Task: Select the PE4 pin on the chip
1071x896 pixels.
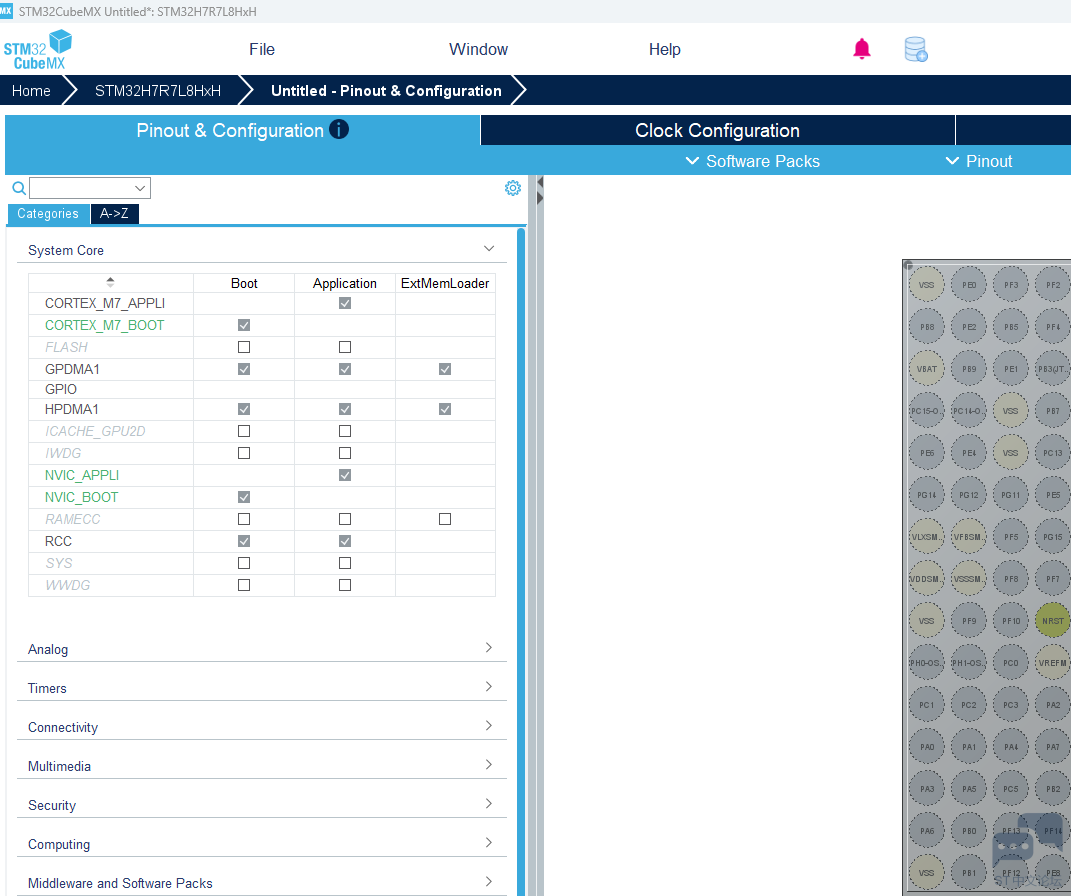Action: pos(969,453)
